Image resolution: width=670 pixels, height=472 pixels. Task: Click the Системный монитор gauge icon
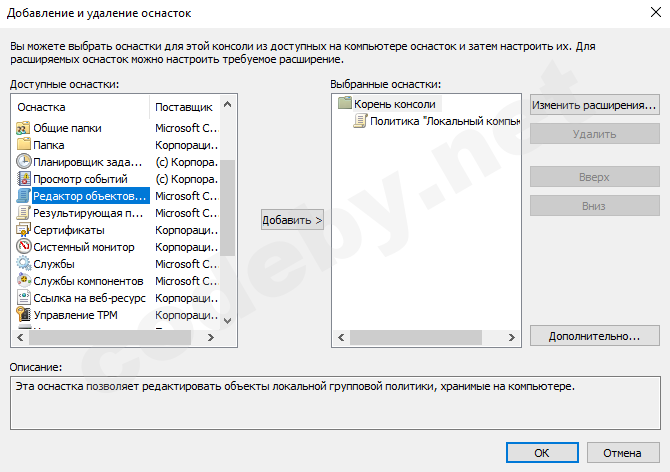(23, 247)
